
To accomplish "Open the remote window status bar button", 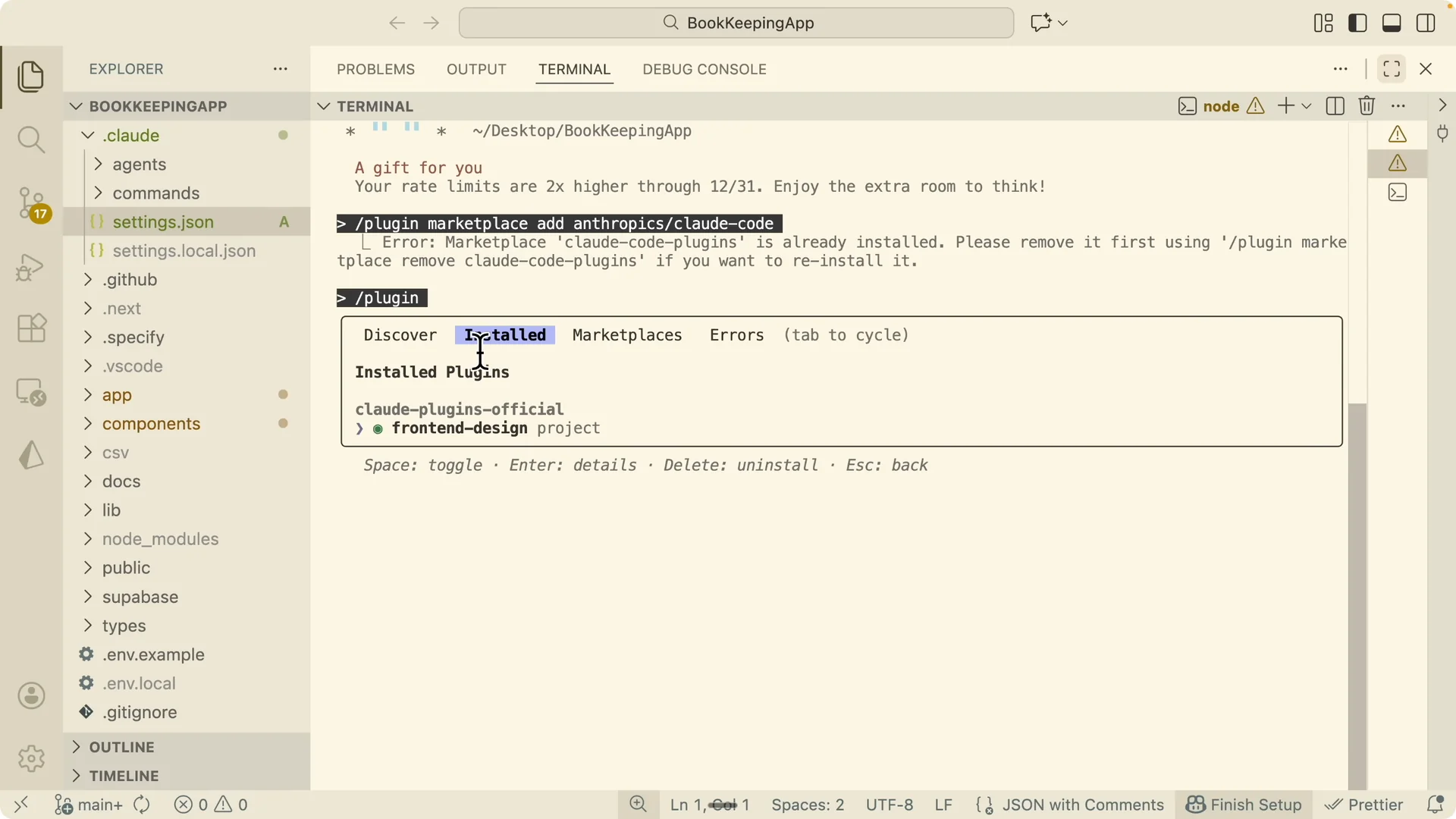I will [x=21, y=805].
